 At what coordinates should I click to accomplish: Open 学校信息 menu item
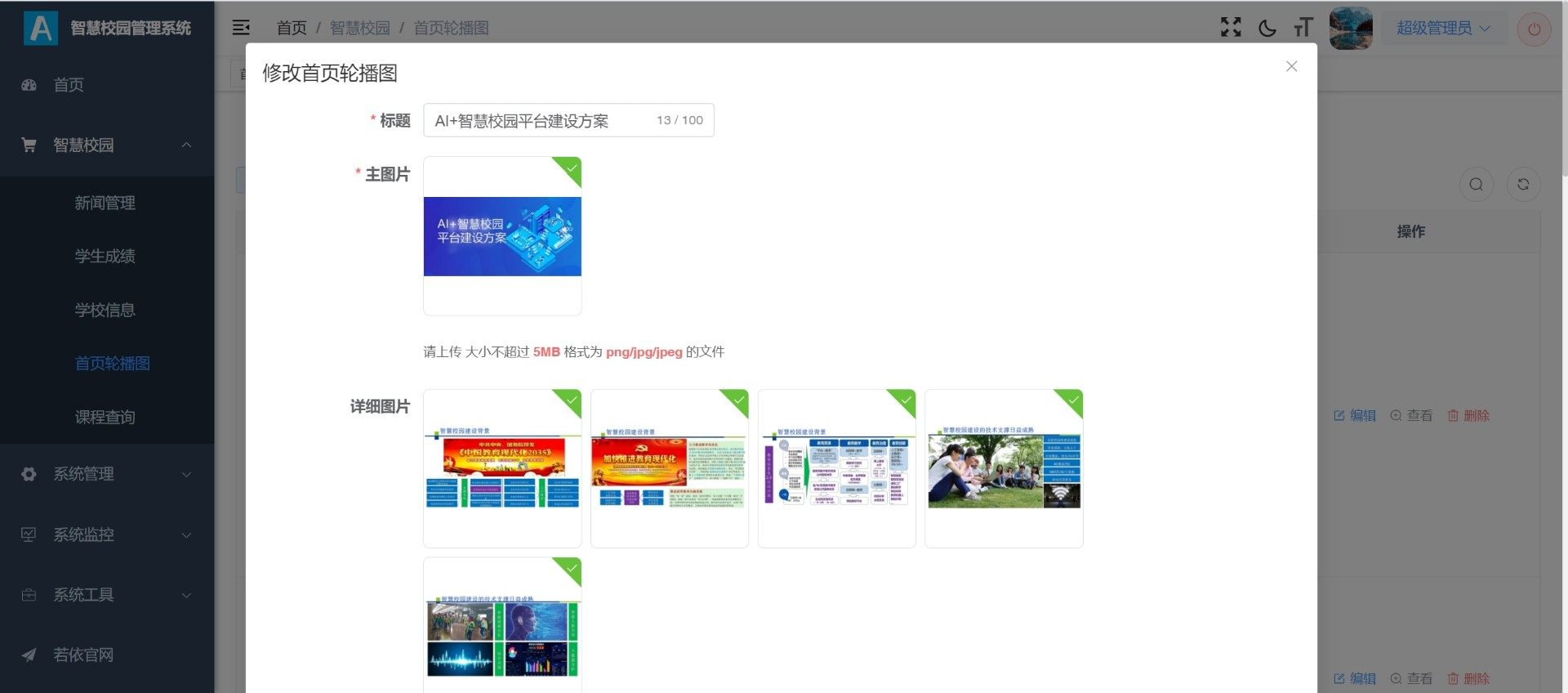pos(107,310)
